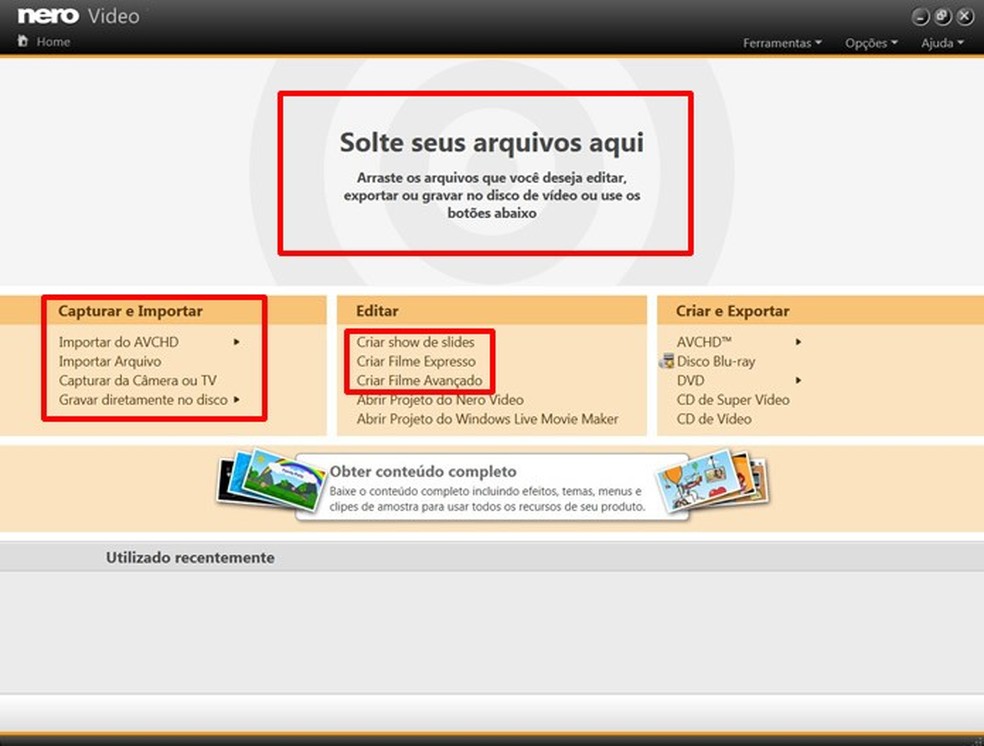Image resolution: width=984 pixels, height=746 pixels.
Task: Expand the AVCHD export arrow
Action: pos(797,342)
